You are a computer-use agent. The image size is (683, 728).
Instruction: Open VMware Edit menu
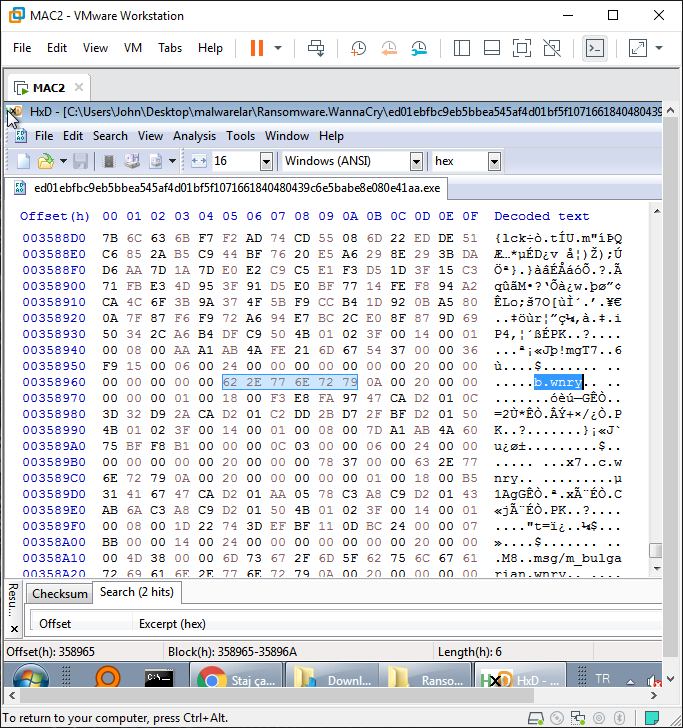pyautogui.click(x=57, y=48)
